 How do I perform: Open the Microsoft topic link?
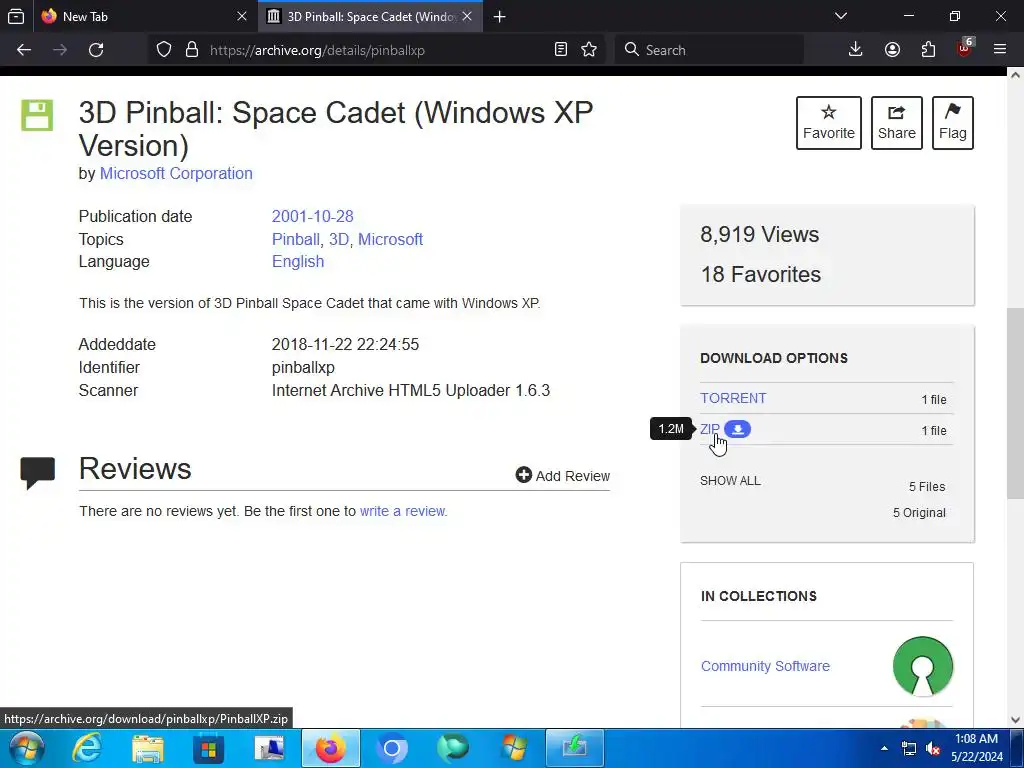click(391, 239)
